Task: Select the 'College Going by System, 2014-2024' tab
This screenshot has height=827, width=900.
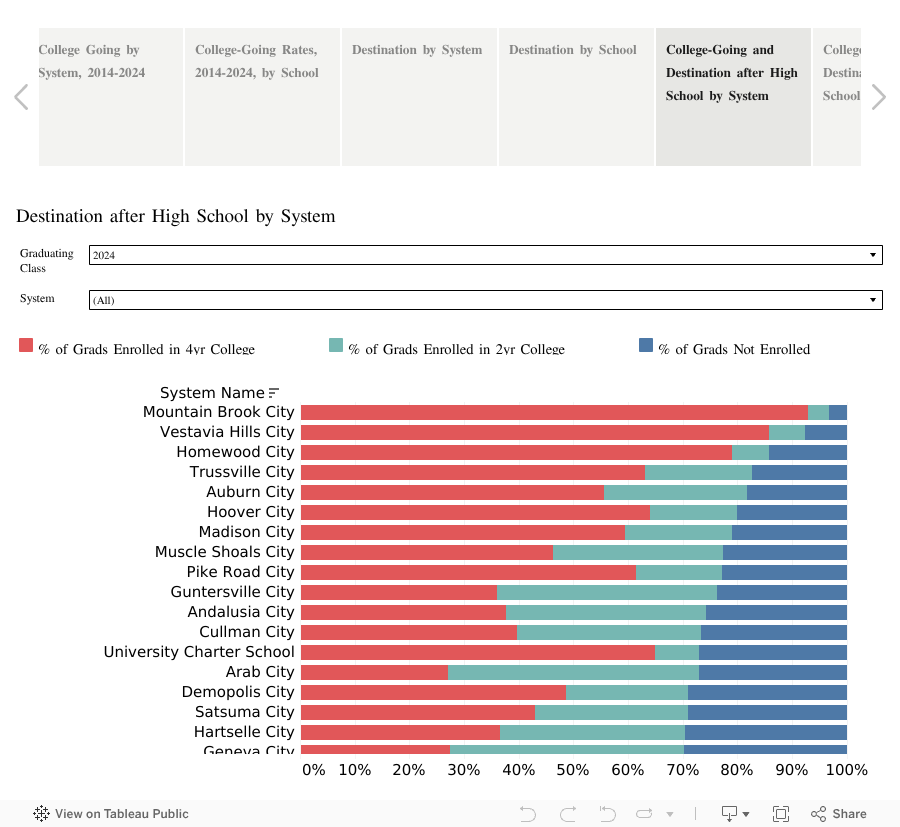Action: [110, 96]
